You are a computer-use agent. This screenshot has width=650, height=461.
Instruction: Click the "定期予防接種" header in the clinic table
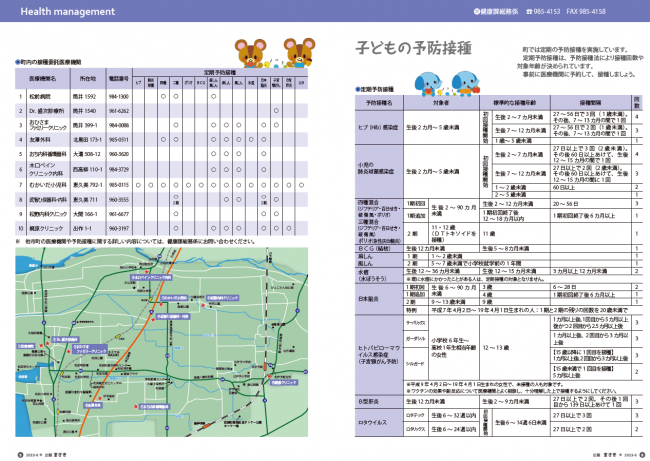click(220, 72)
